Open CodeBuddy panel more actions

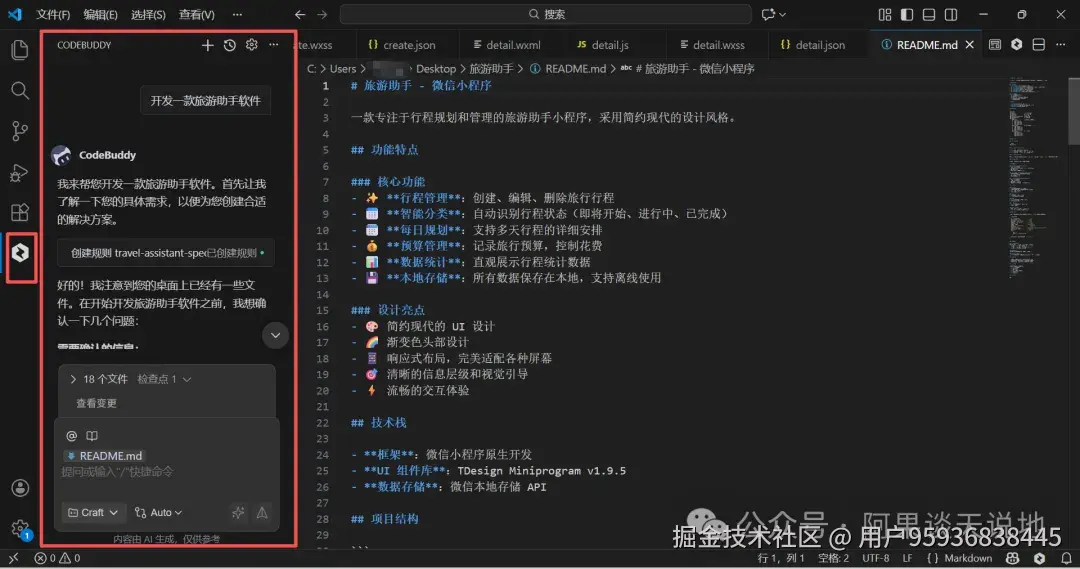click(x=273, y=45)
